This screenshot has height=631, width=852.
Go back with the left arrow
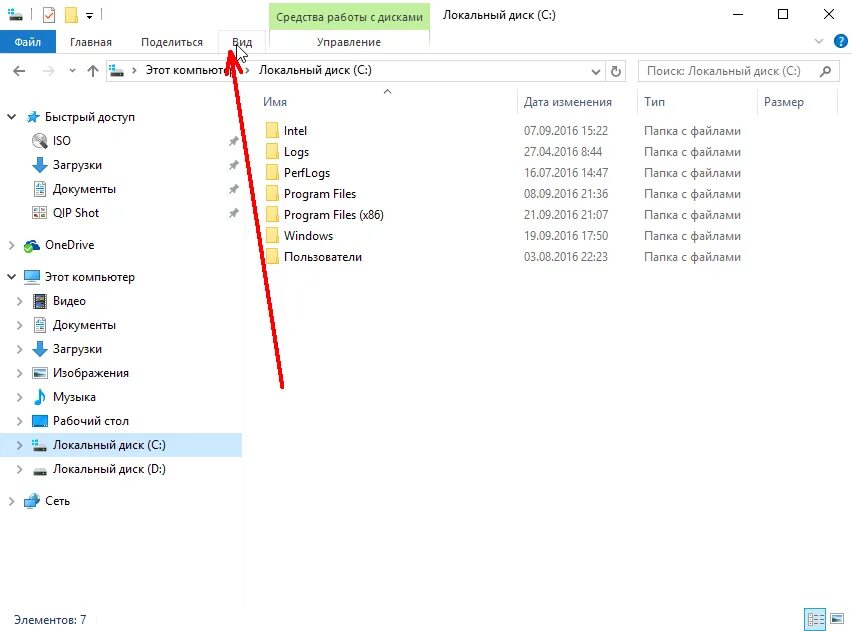point(19,71)
